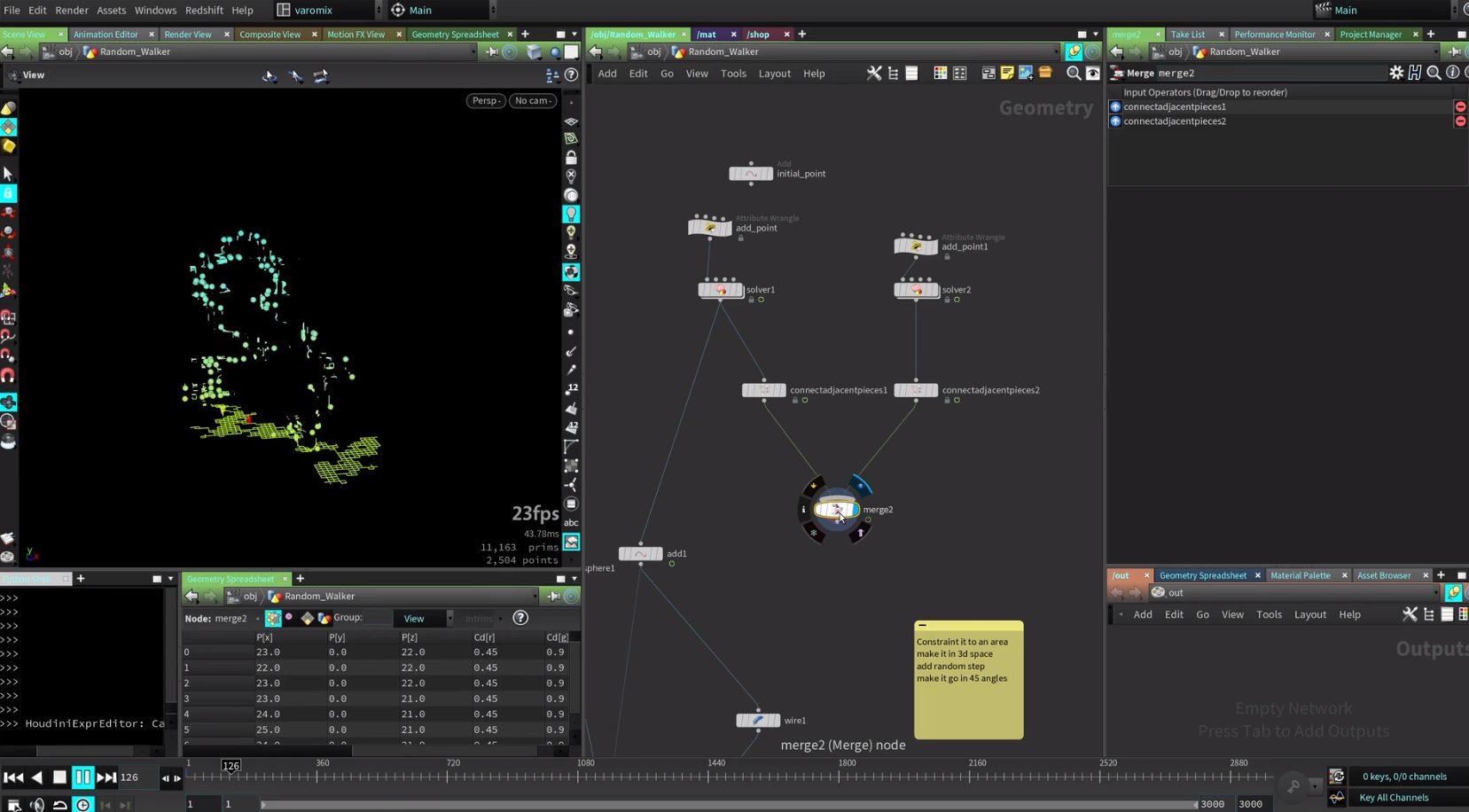This screenshot has width=1469, height=812.
Task: Open the No cam camera dropdown
Action: tap(533, 101)
